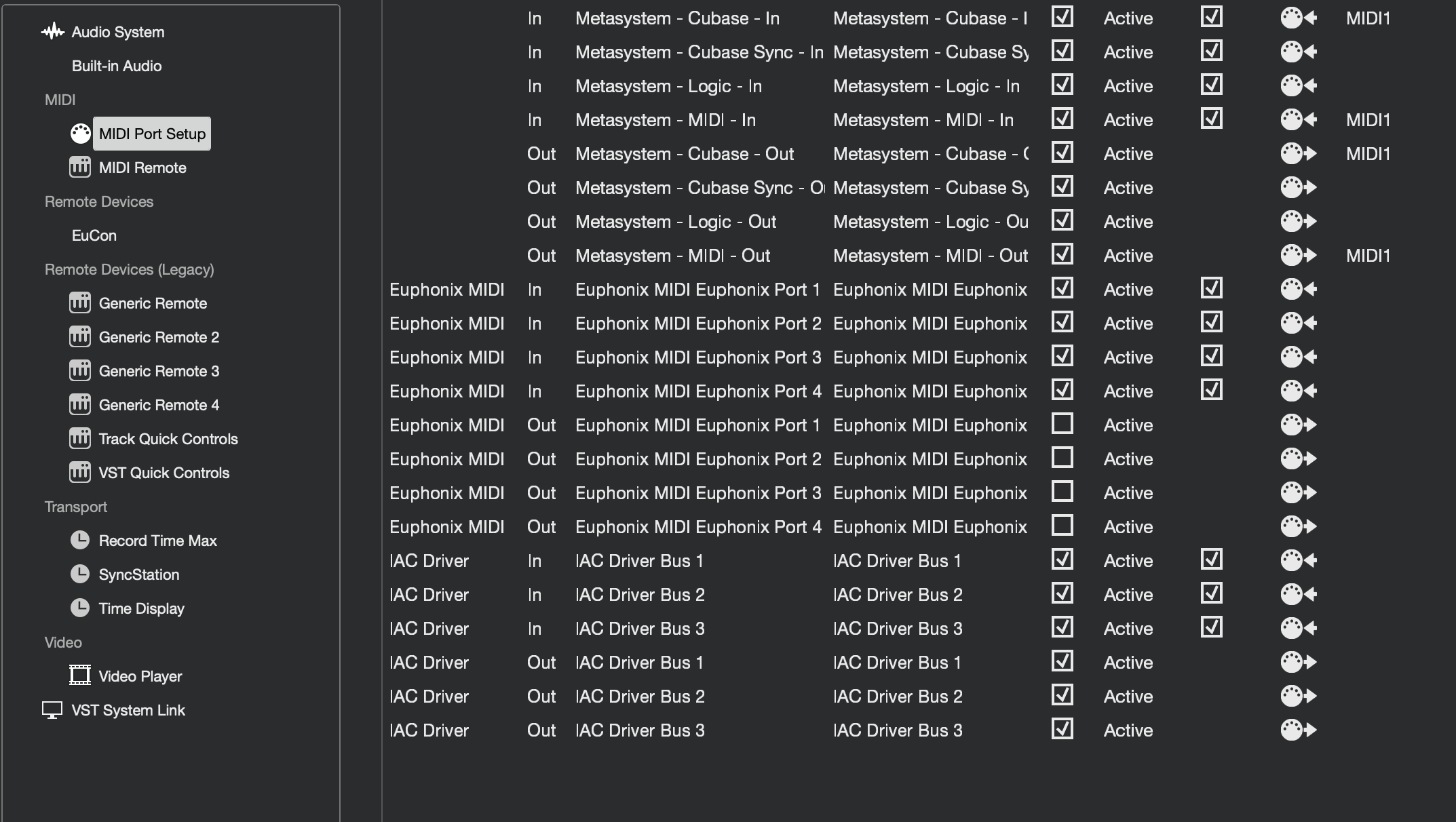Click the VST System Link monitor icon
This screenshot has height=822, width=1456.
[x=52, y=710]
